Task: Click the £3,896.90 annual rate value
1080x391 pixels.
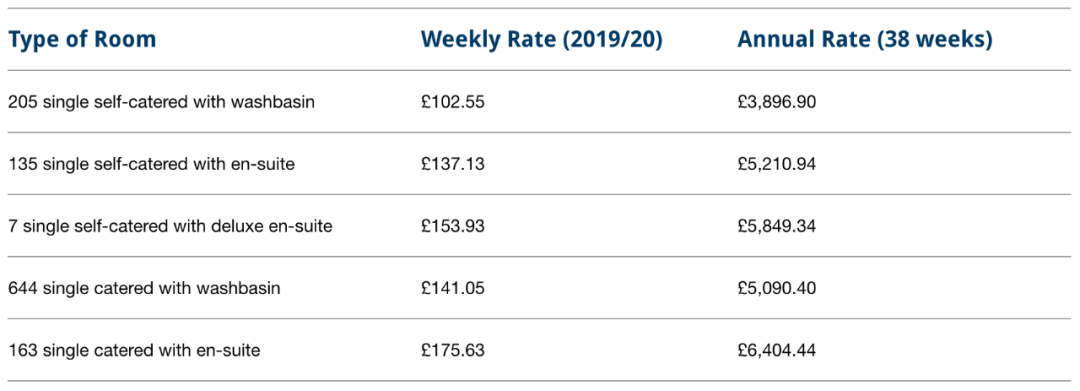Action: (x=776, y=102)
